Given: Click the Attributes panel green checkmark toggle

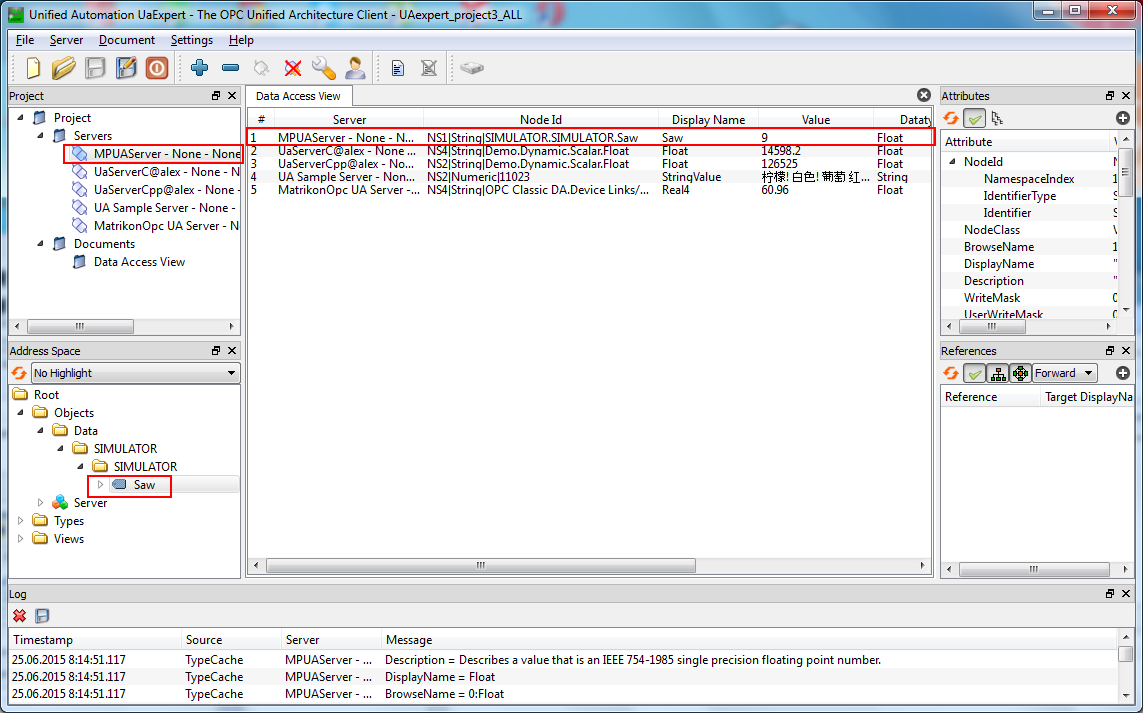Looking at the screenshot, I should (974, 118).
